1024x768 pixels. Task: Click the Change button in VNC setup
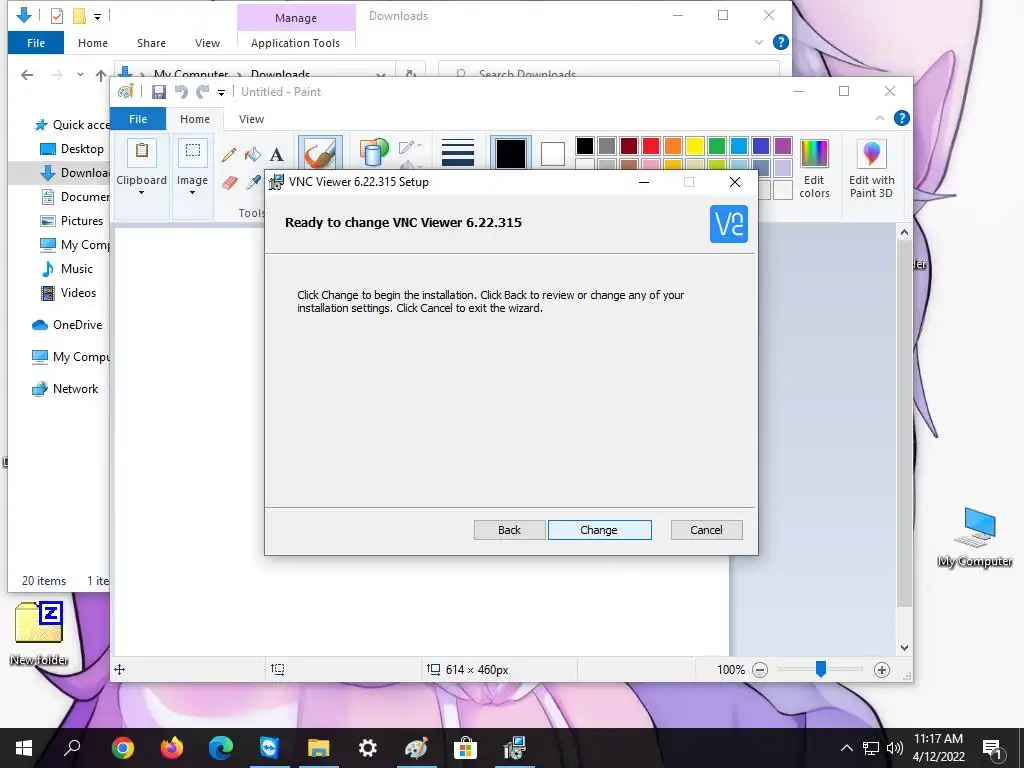click(x=600, y=530)
